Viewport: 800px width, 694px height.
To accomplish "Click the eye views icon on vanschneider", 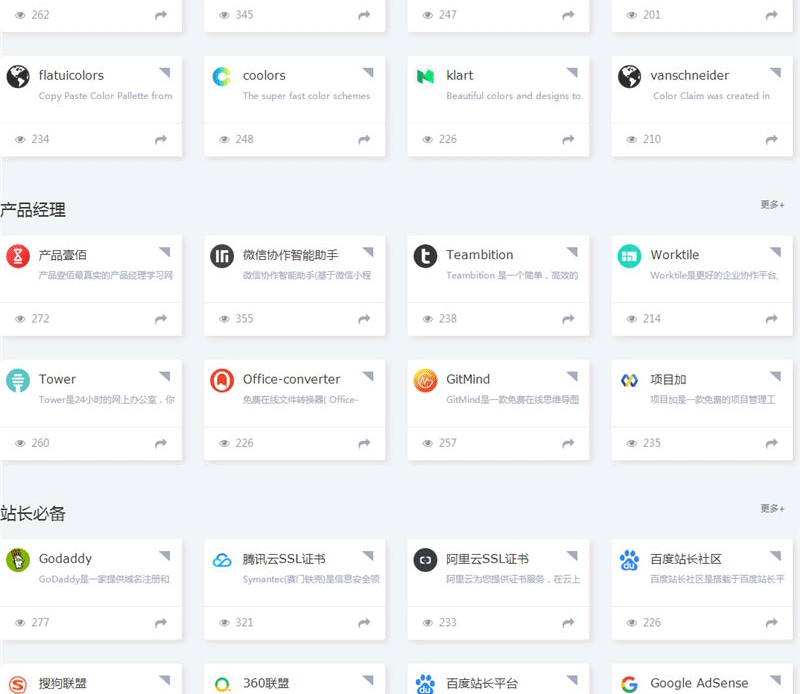I will [632, 139].
